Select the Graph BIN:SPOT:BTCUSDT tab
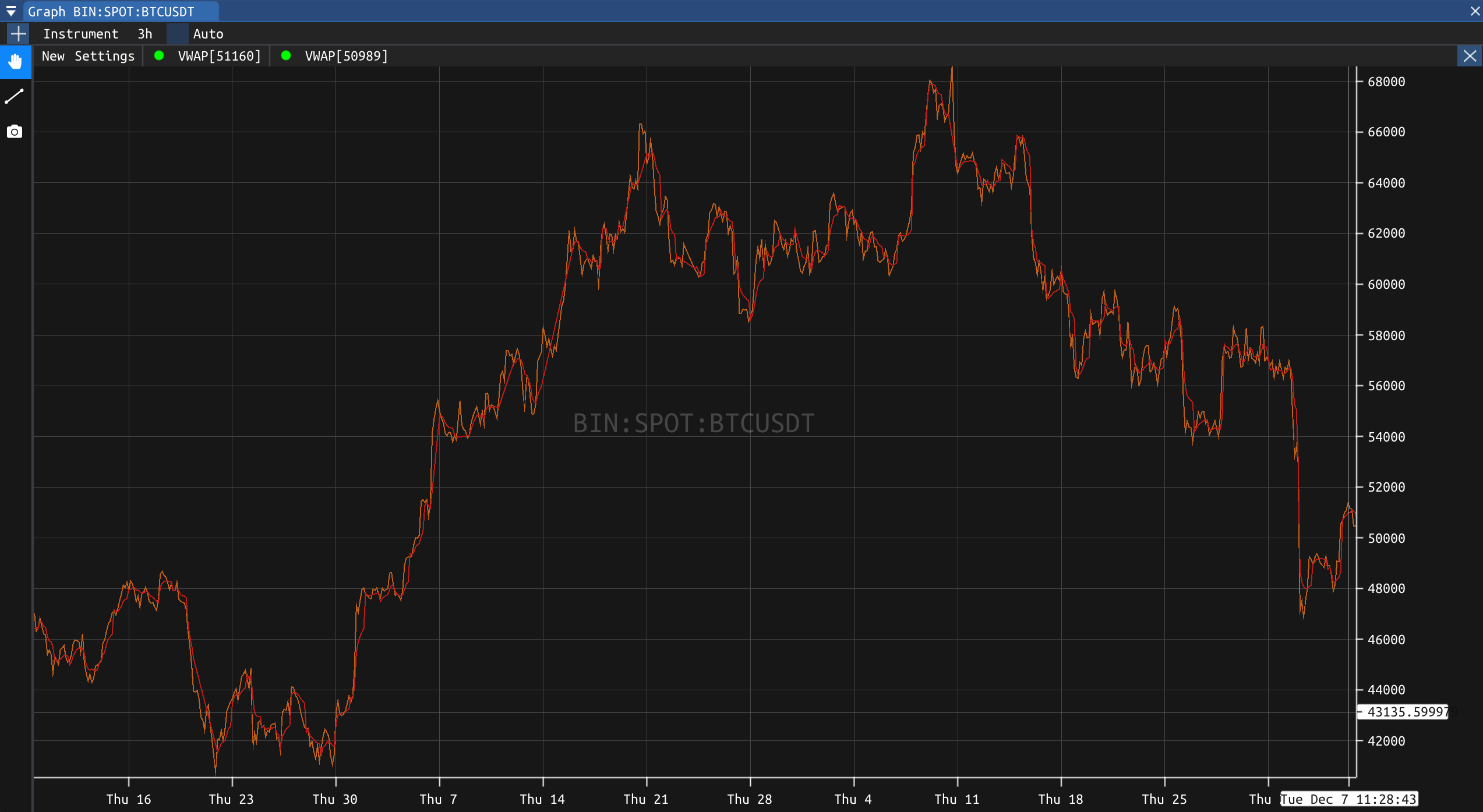This screenshot has width=1483, height=812. (121, 11)
